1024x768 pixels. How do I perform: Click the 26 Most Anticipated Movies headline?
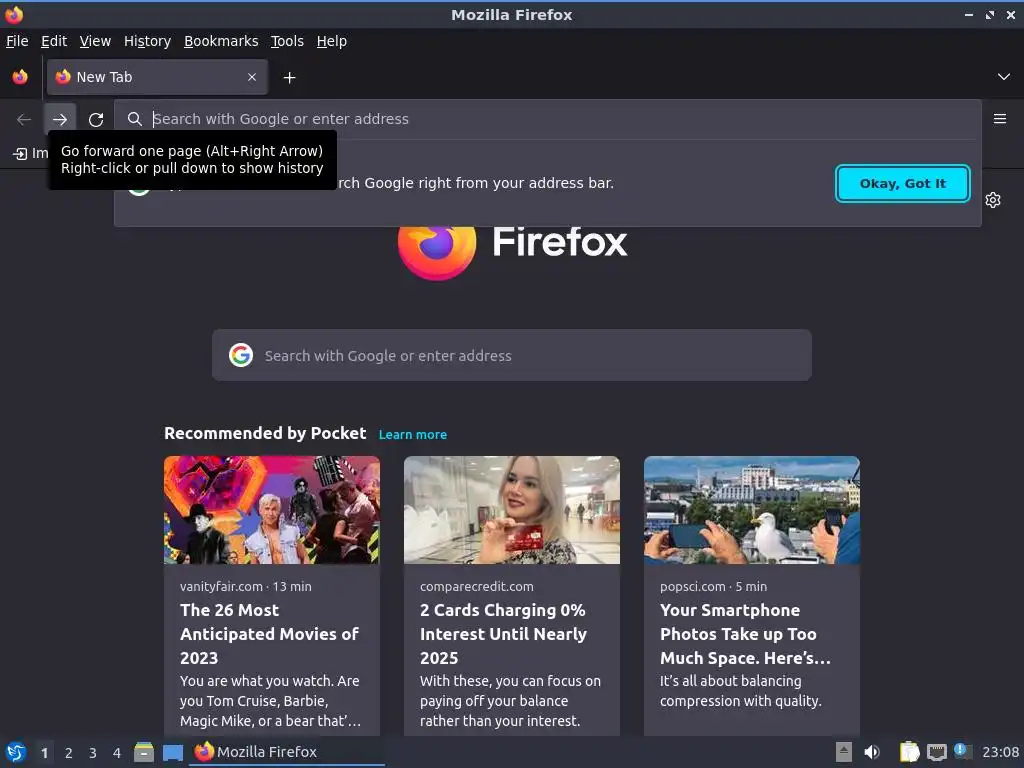pyautogui.click(x=270, y=634)
